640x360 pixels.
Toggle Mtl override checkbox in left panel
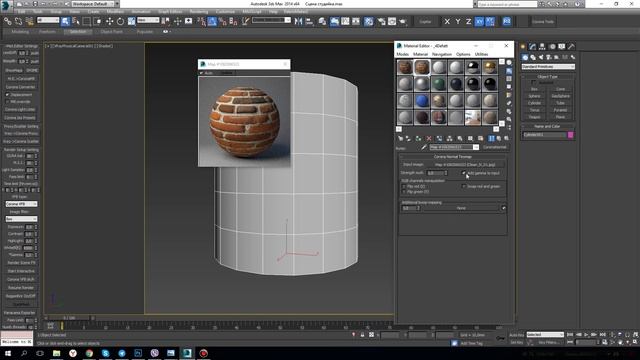click(7, 102)
